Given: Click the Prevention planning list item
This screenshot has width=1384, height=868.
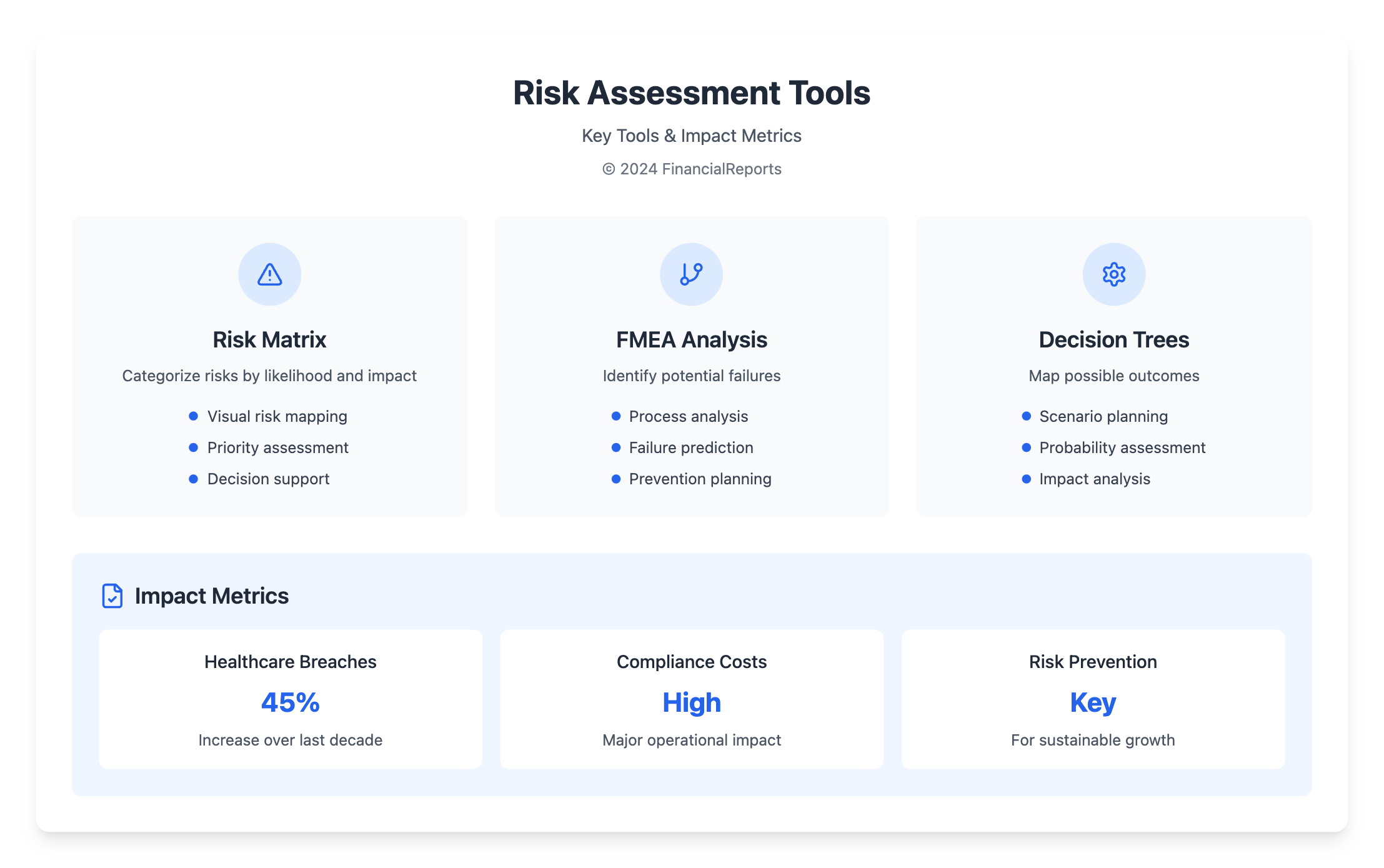Looking at the screenshot, I should [x=700, y=479].
